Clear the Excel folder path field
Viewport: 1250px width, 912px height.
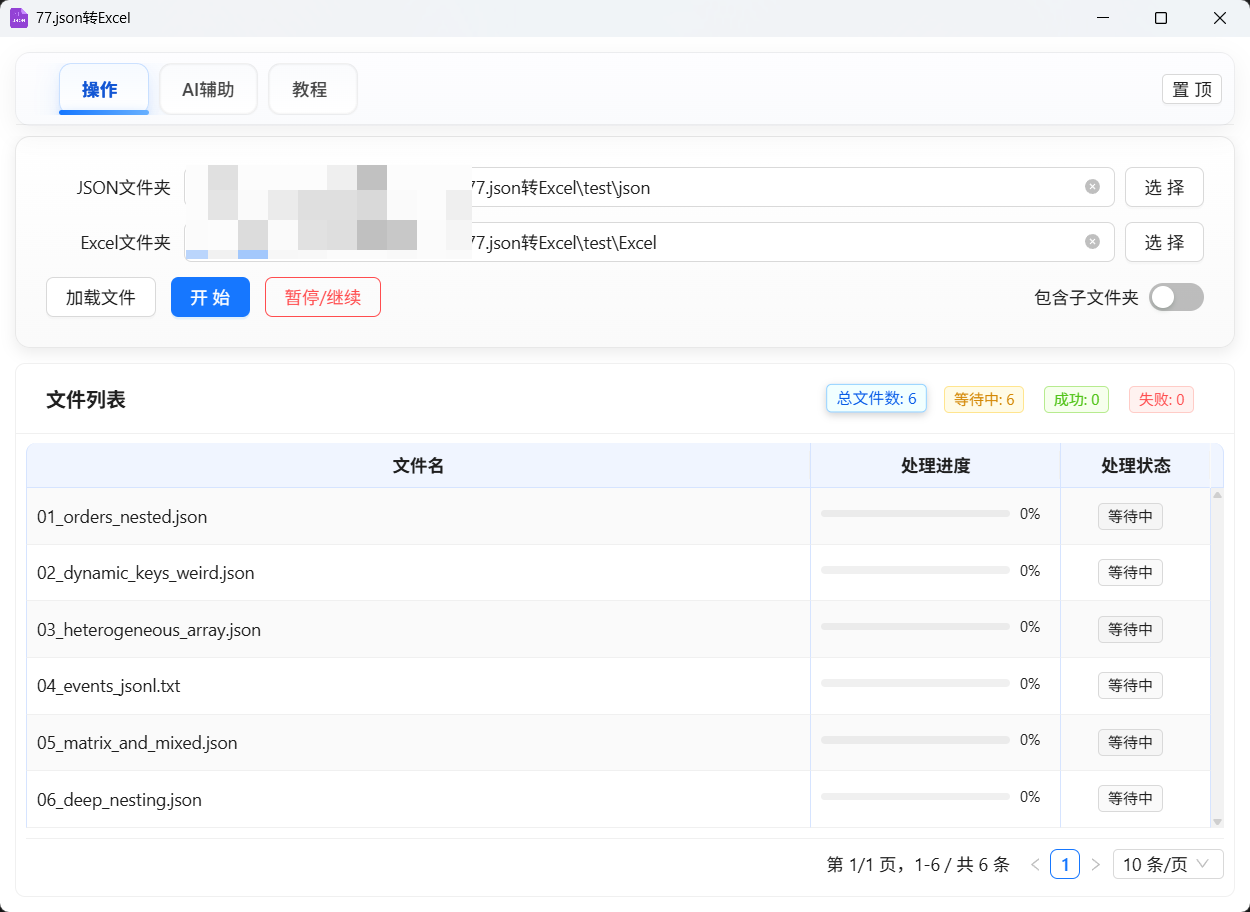coord(1092,242)
